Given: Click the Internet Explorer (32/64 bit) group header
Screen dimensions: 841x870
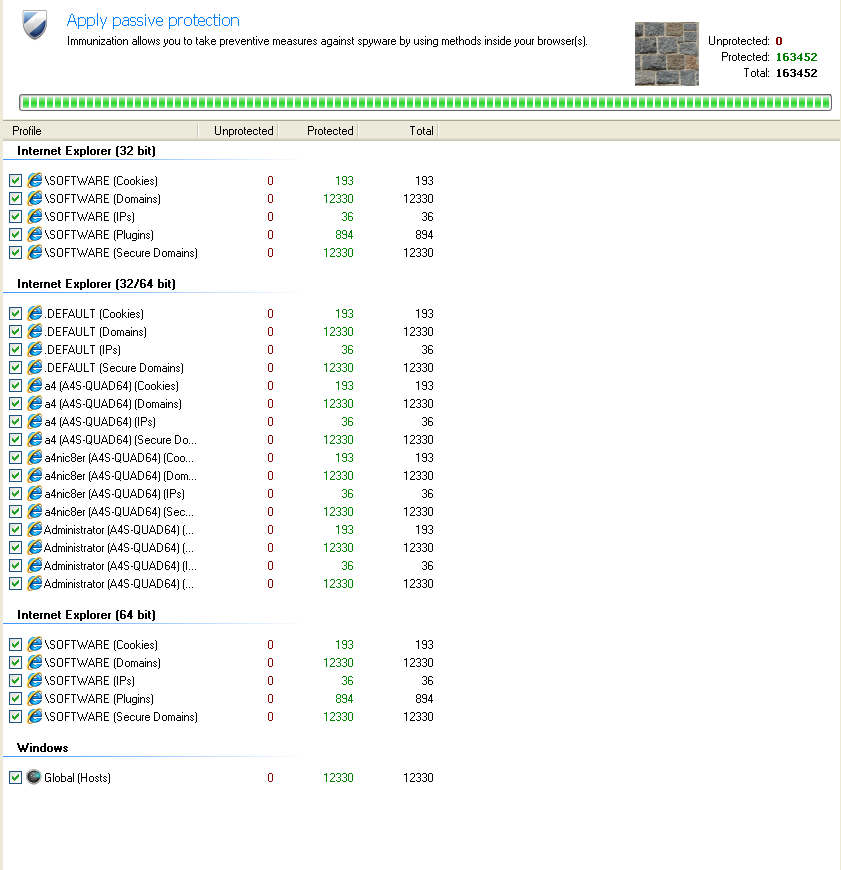Looking at the screenshot, I should (x=96, y=284).
